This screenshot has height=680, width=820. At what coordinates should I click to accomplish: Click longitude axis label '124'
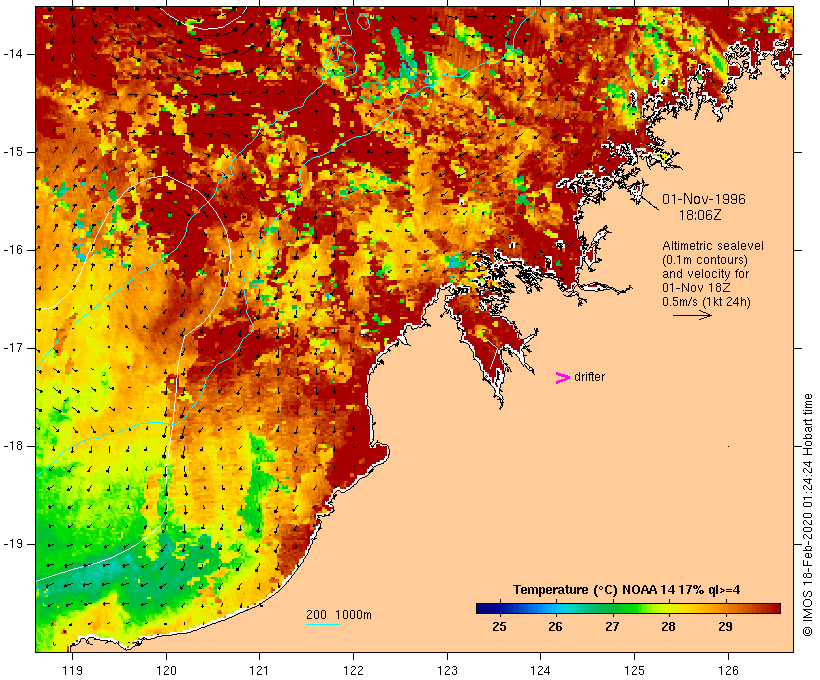pyautogui.click(x=540, y=670)
